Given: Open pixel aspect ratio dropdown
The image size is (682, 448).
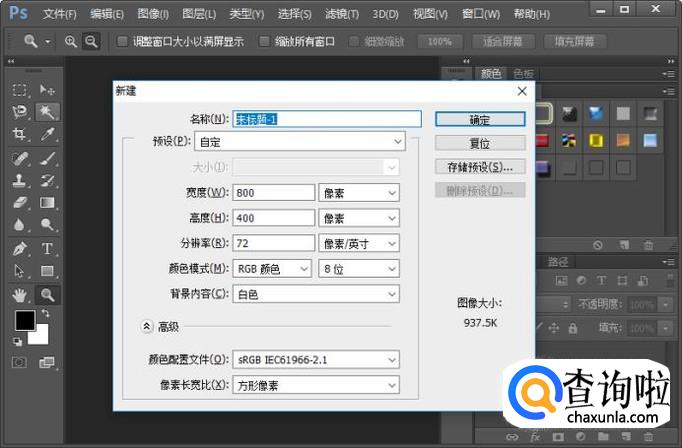Looking at the screenshot, I should tap(316, 385).
